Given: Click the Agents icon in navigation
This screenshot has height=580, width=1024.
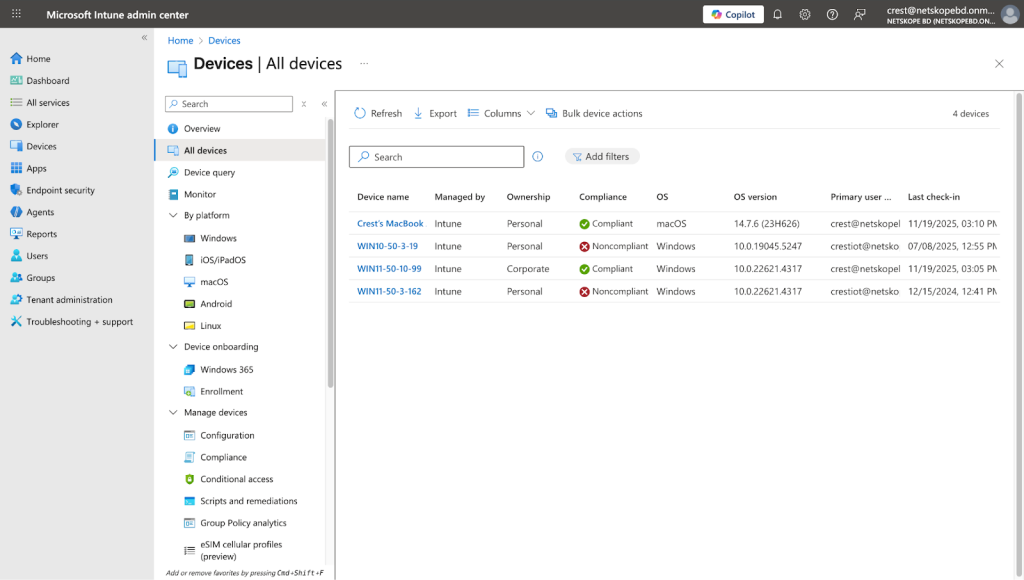Looking at the screenshot, I should (x=16, y=212).
